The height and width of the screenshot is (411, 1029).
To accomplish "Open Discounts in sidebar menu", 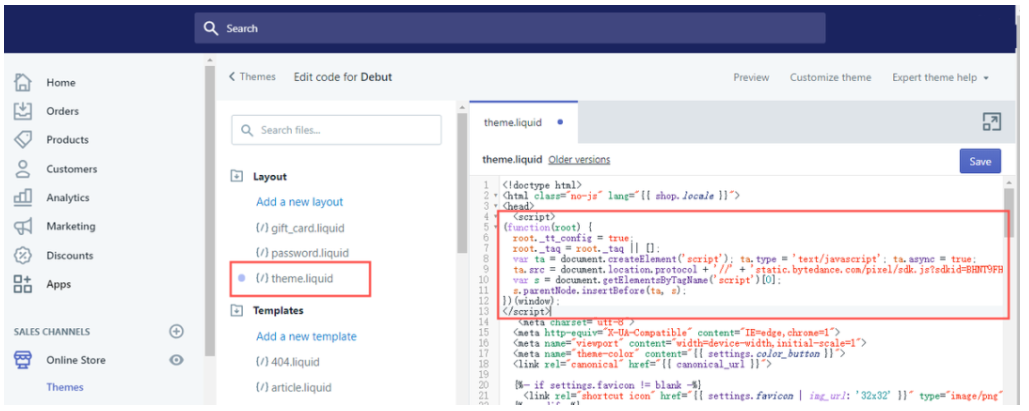I will tap(70, 255).
